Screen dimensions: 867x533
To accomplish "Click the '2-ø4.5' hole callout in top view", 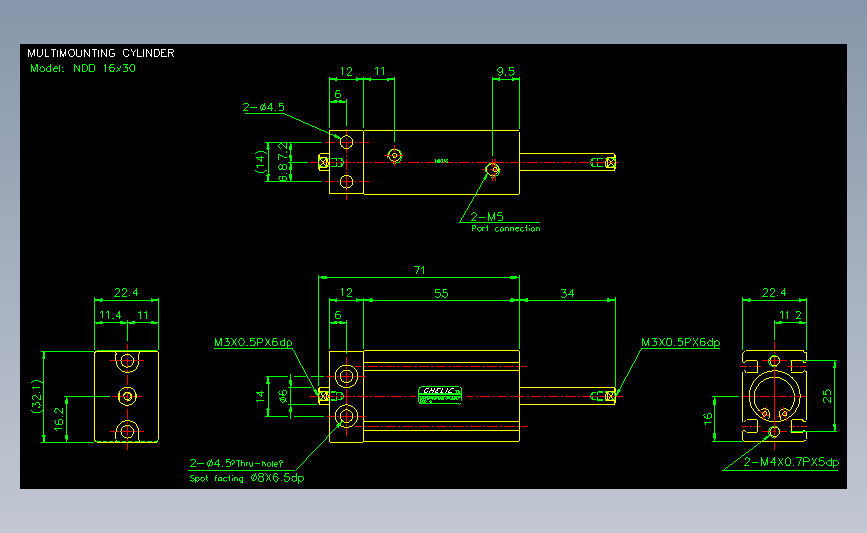I will click(263, 107).
